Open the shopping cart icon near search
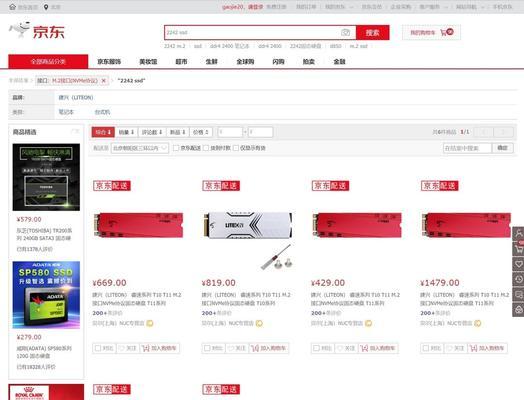The width and height of the screenshot is (524, 400). tap(444, 32)
